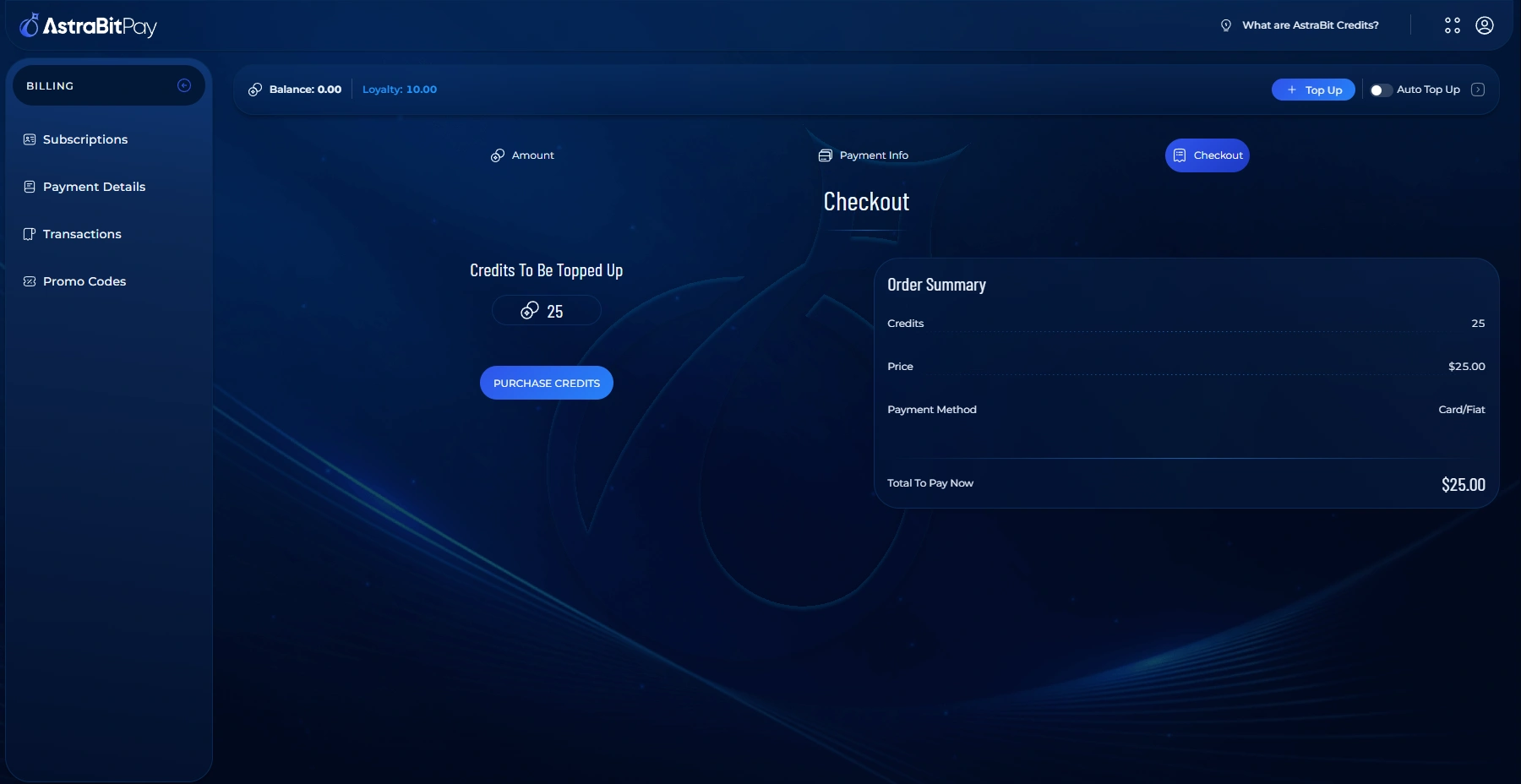Screen dimensions: 1521x784
Task: Click the total amount $25.00
Action: [1464, 484]
